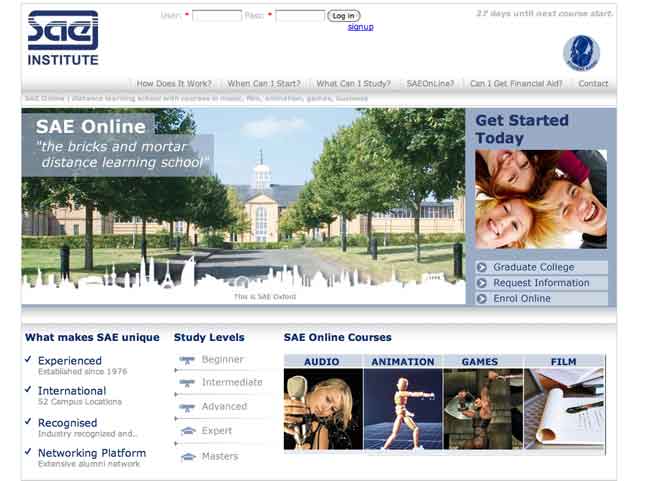Click the icon next to Advanced level

(x=187, y=407)
